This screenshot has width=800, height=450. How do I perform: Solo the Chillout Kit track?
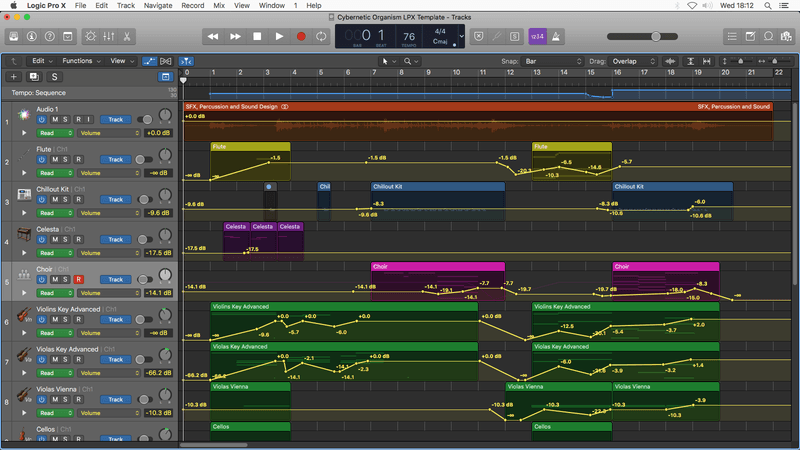point(65,199)
